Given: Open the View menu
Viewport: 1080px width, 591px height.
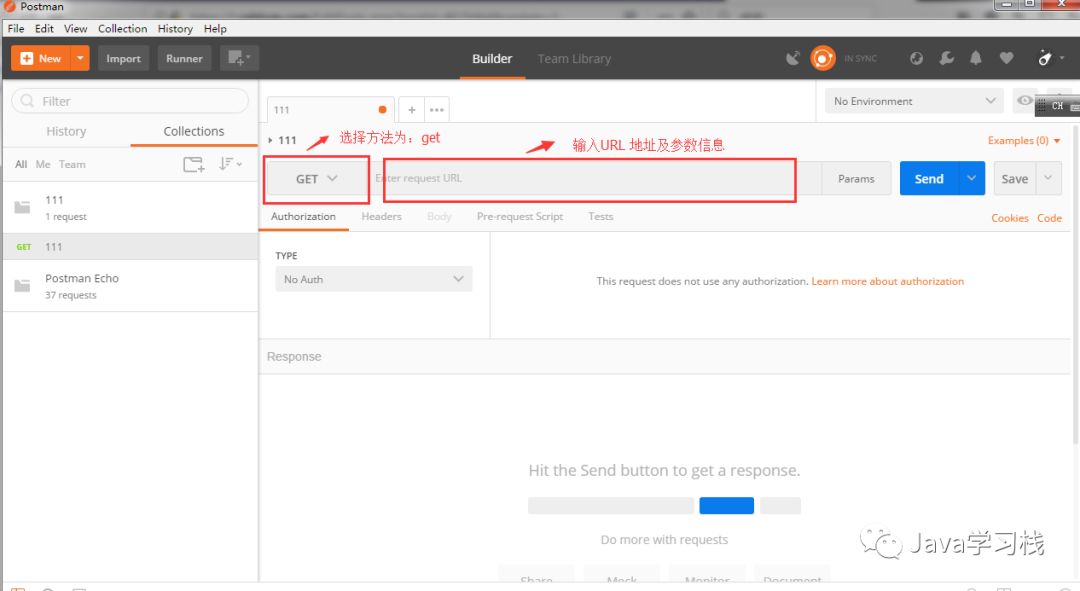Looking at the screenshot, I should coord(75,28).
